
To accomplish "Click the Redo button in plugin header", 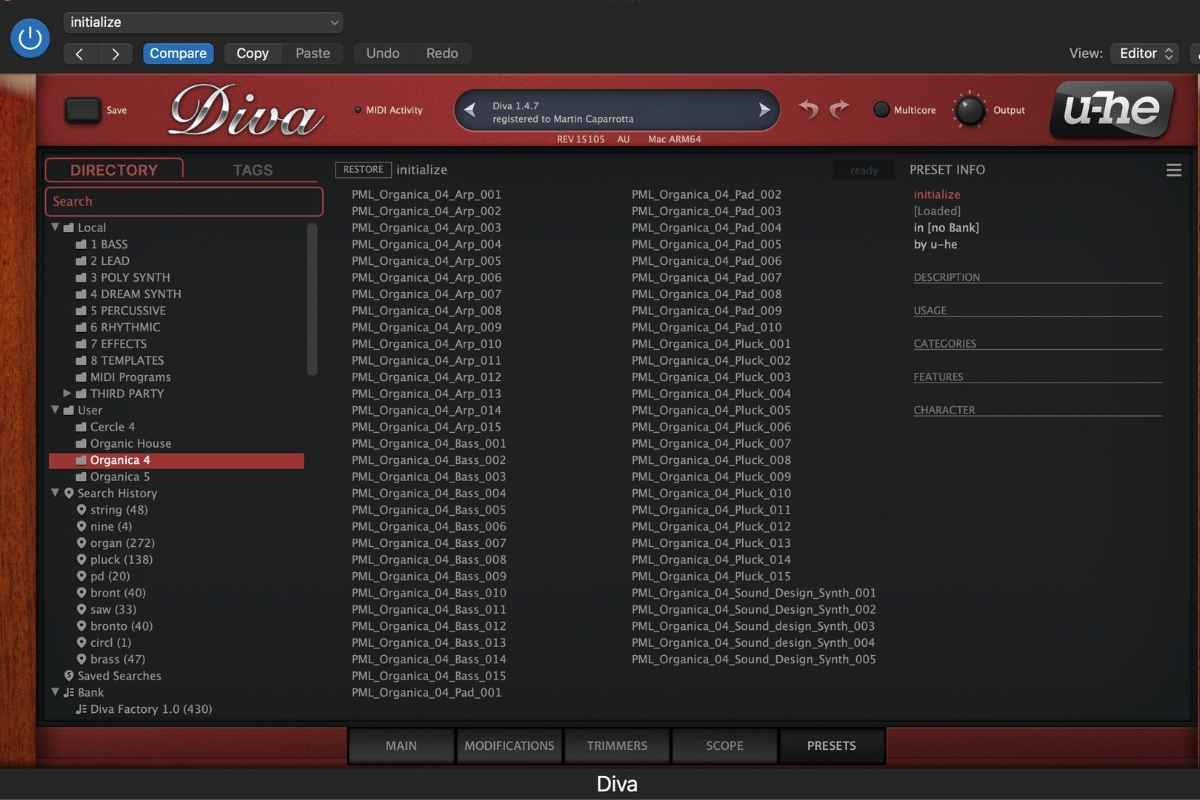I will tap(442, 54).
